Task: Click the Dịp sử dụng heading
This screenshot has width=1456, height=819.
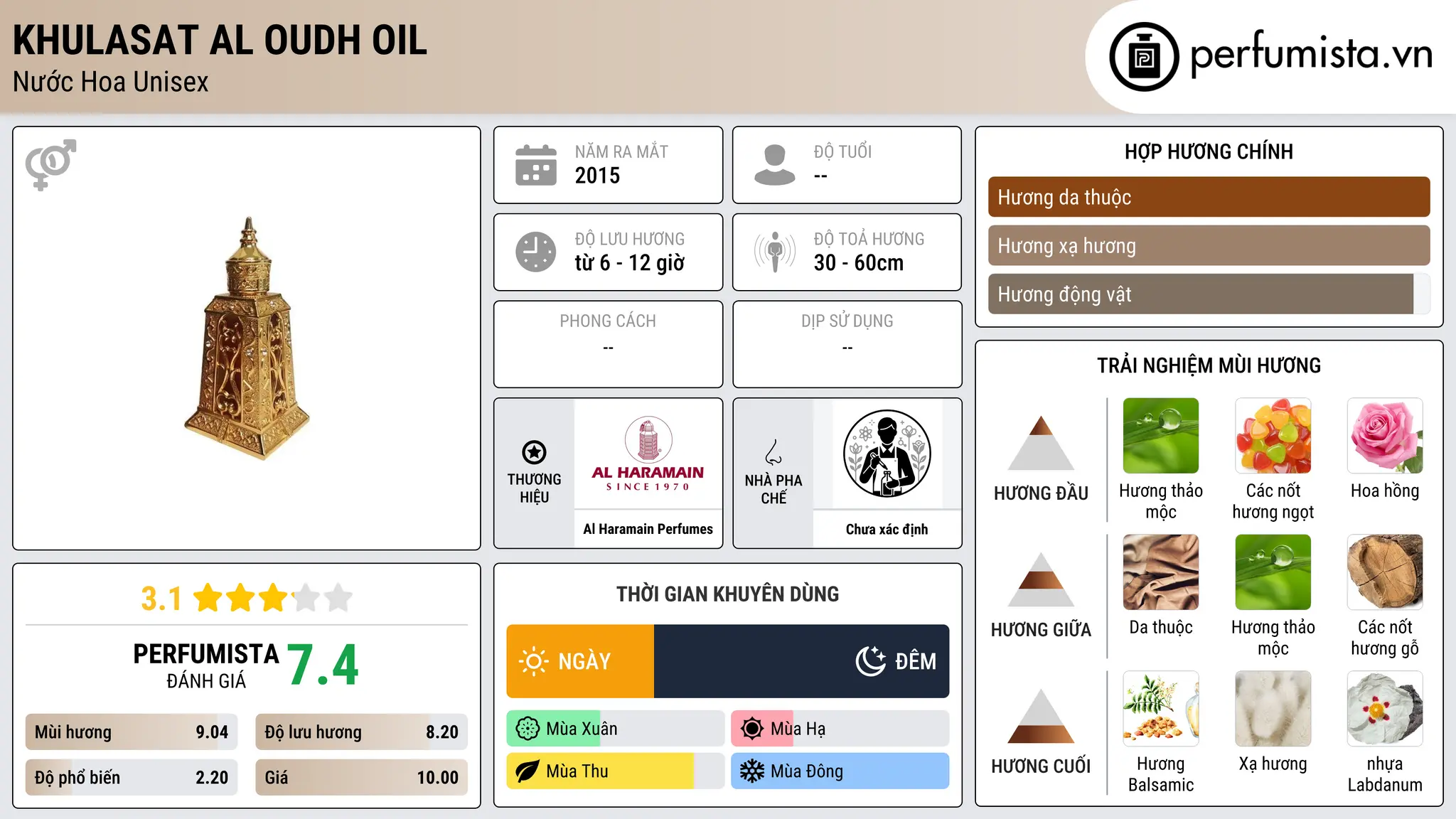Action: click(x=847, y=321)
